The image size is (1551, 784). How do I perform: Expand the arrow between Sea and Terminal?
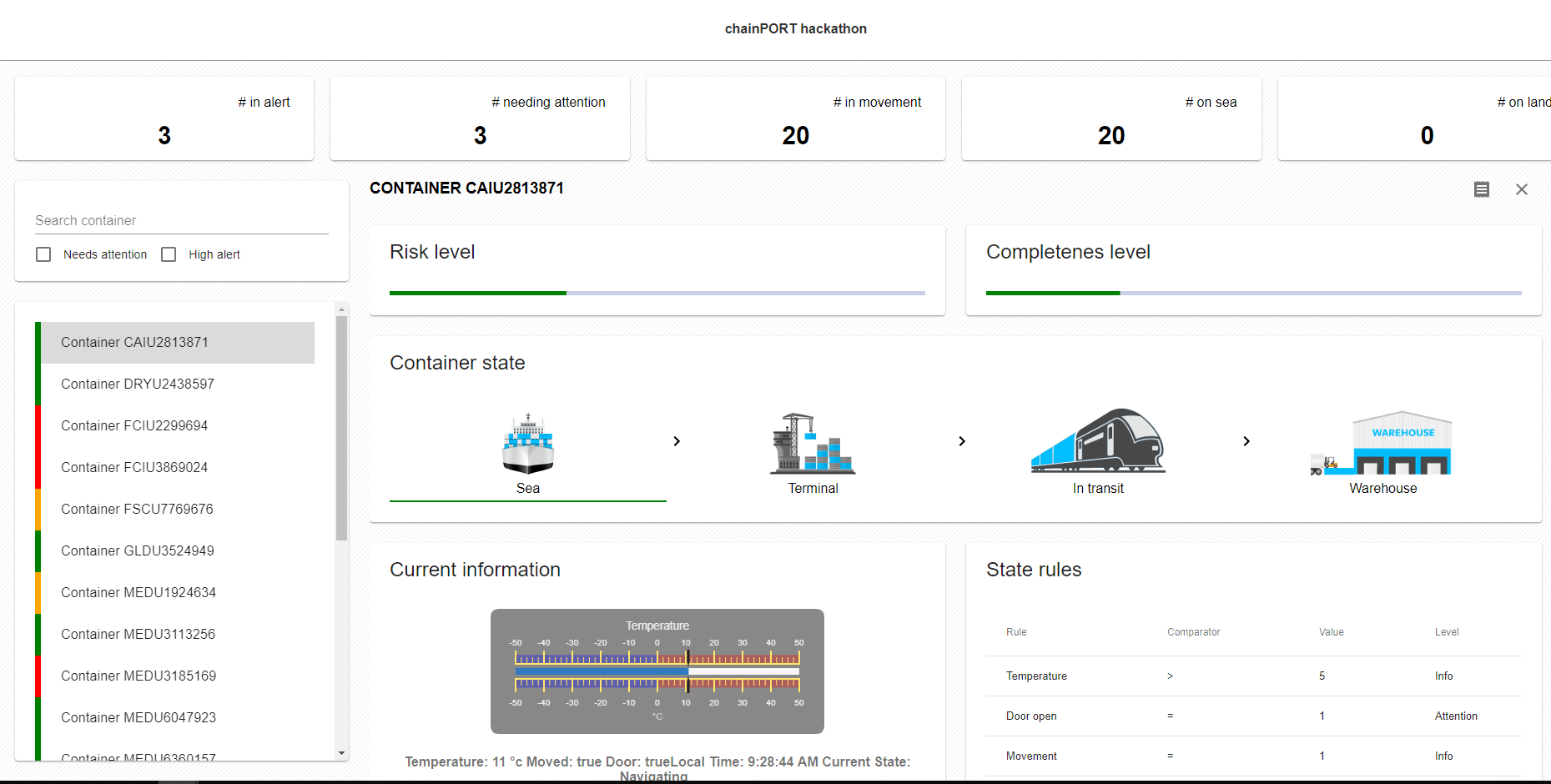pyautogui.click(x=677, y=441)
